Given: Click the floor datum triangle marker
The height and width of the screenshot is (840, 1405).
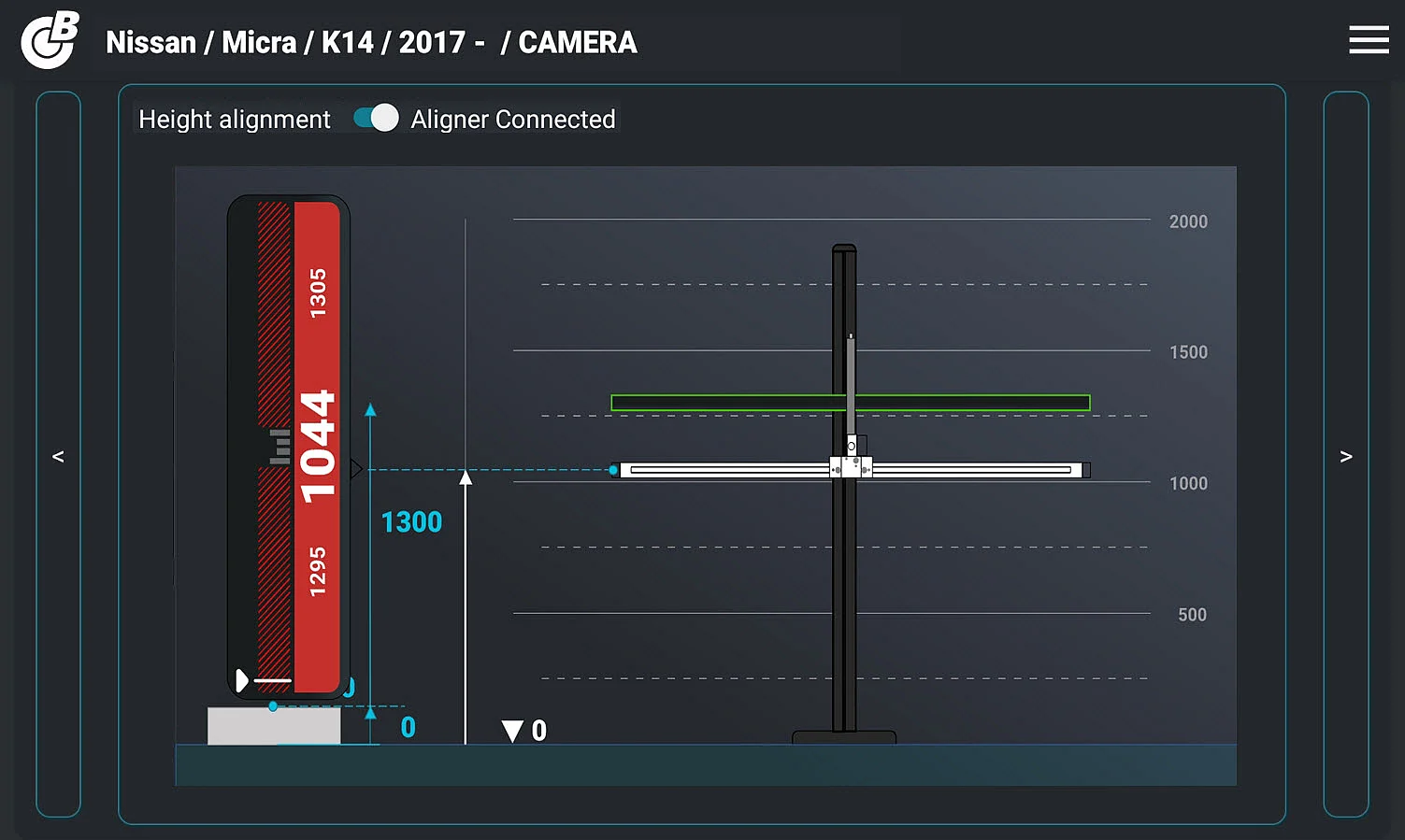Looking at the screenshot, I should click(512, 731).
